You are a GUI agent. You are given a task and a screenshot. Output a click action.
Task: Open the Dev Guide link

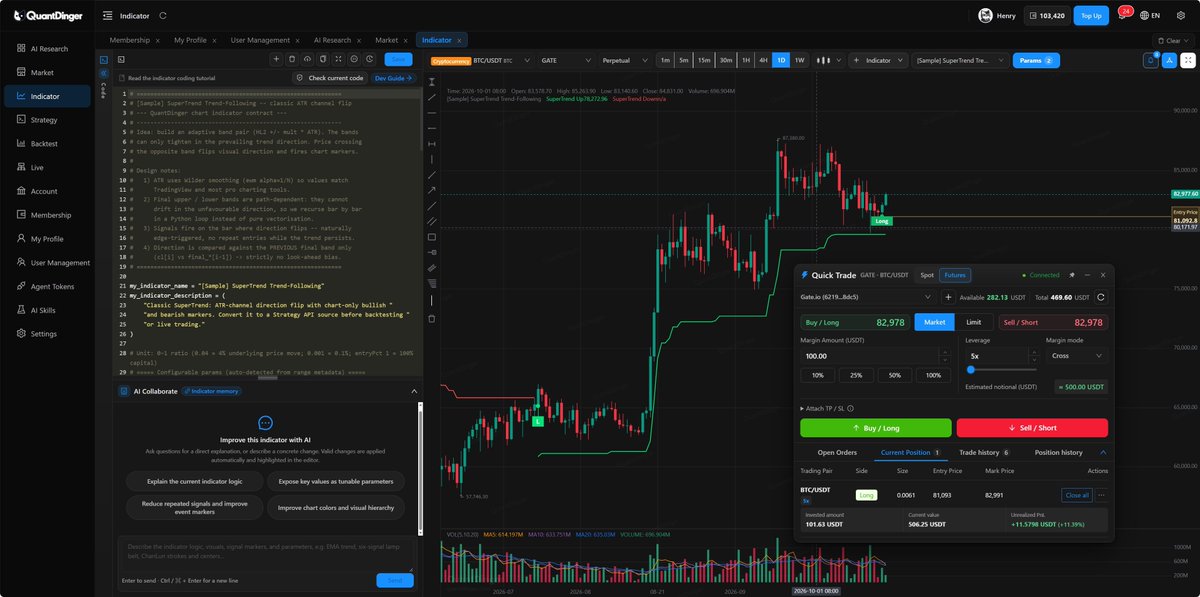(392, 78)
